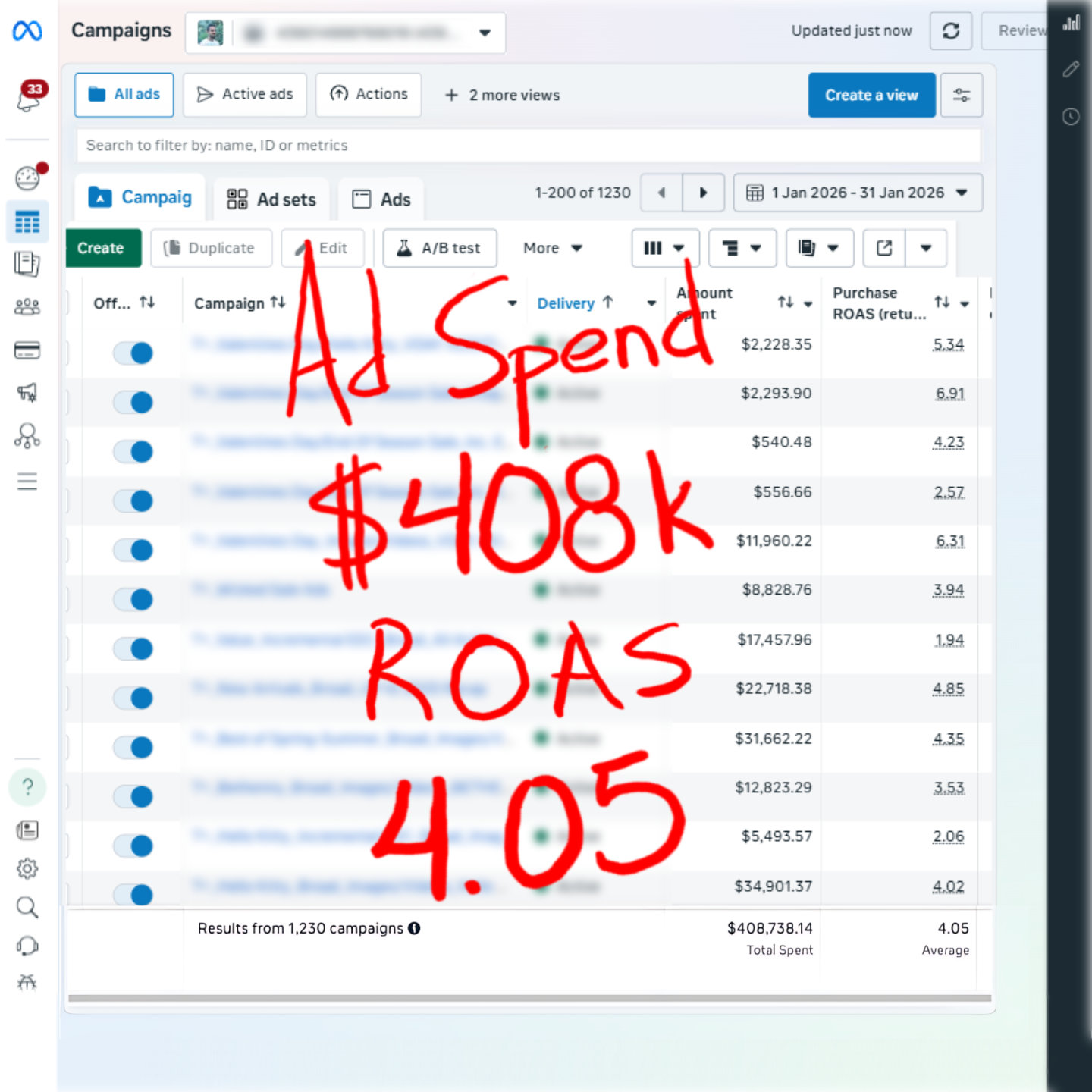Show 2 more views
The width and height of the screenshot is (1092, 1092).
click(503, 95)
